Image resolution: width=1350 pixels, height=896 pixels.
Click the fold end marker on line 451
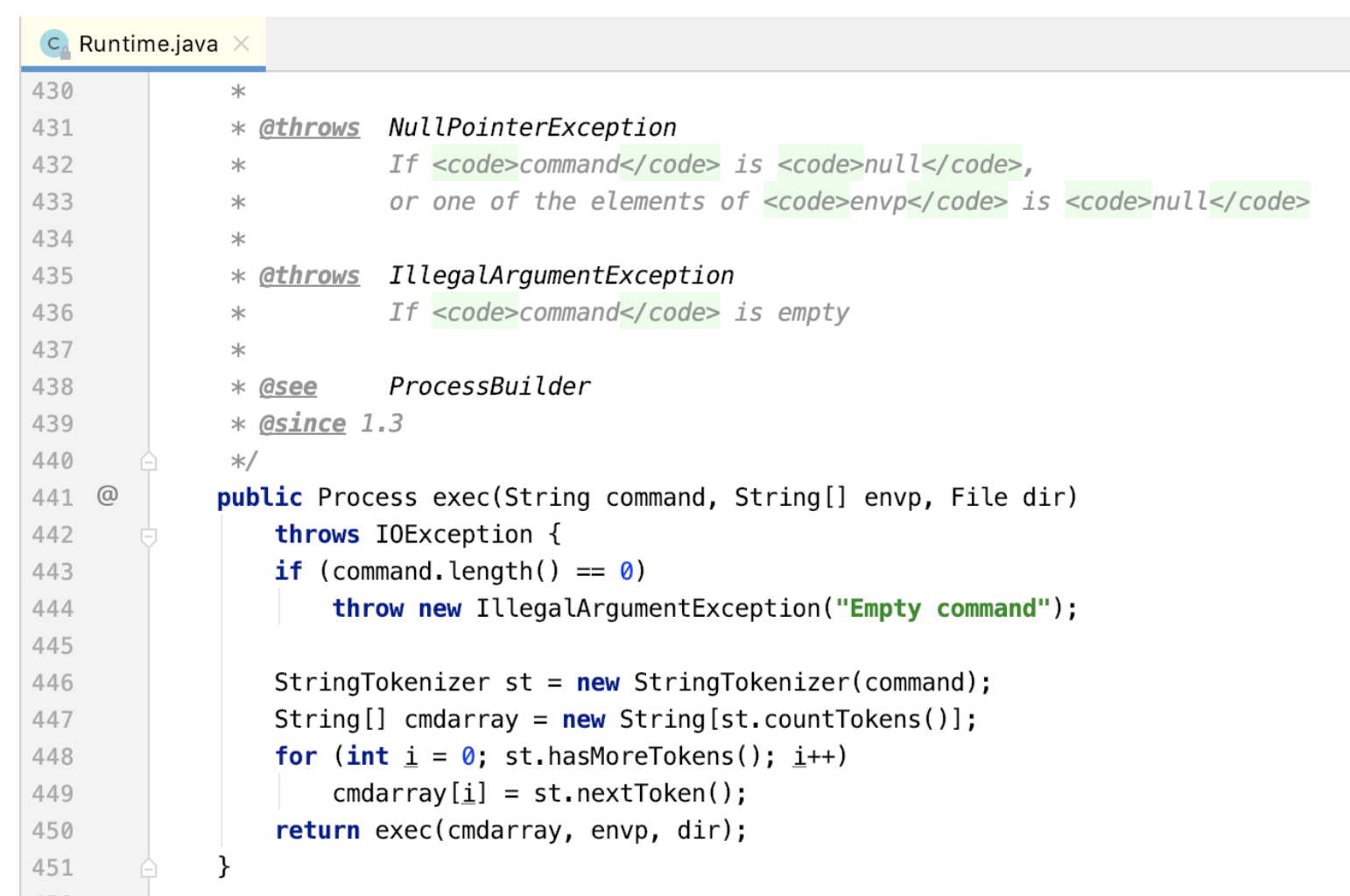pos(149,868)
